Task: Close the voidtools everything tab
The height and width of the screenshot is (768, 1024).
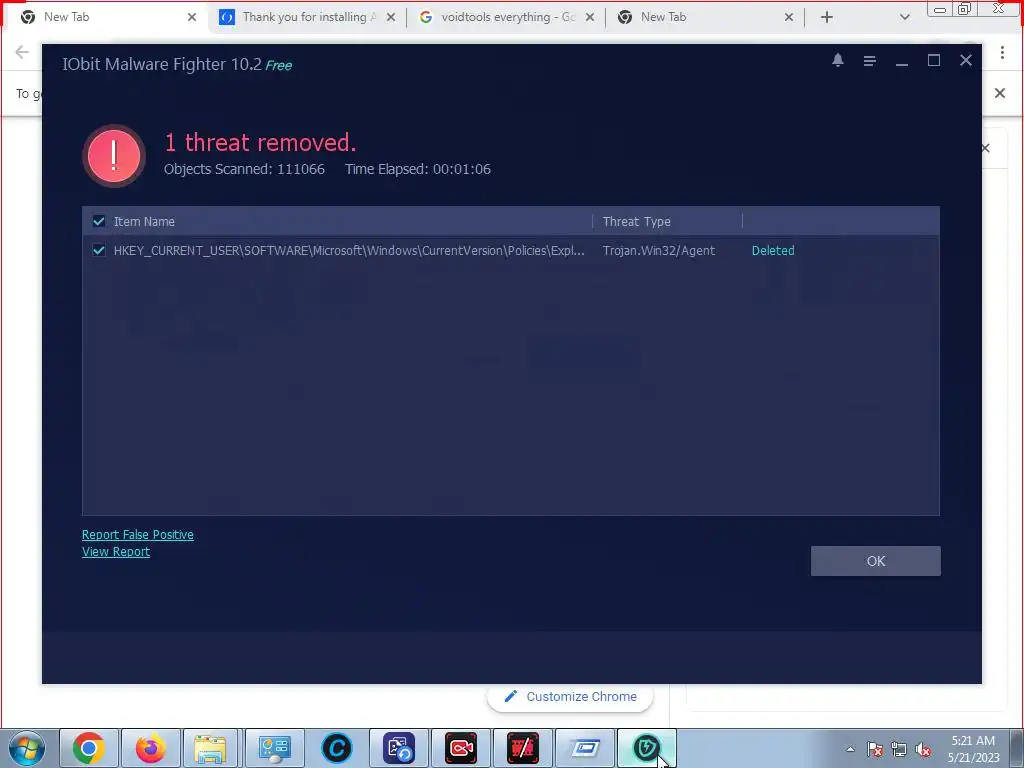Action: click(x=590, y=18)
